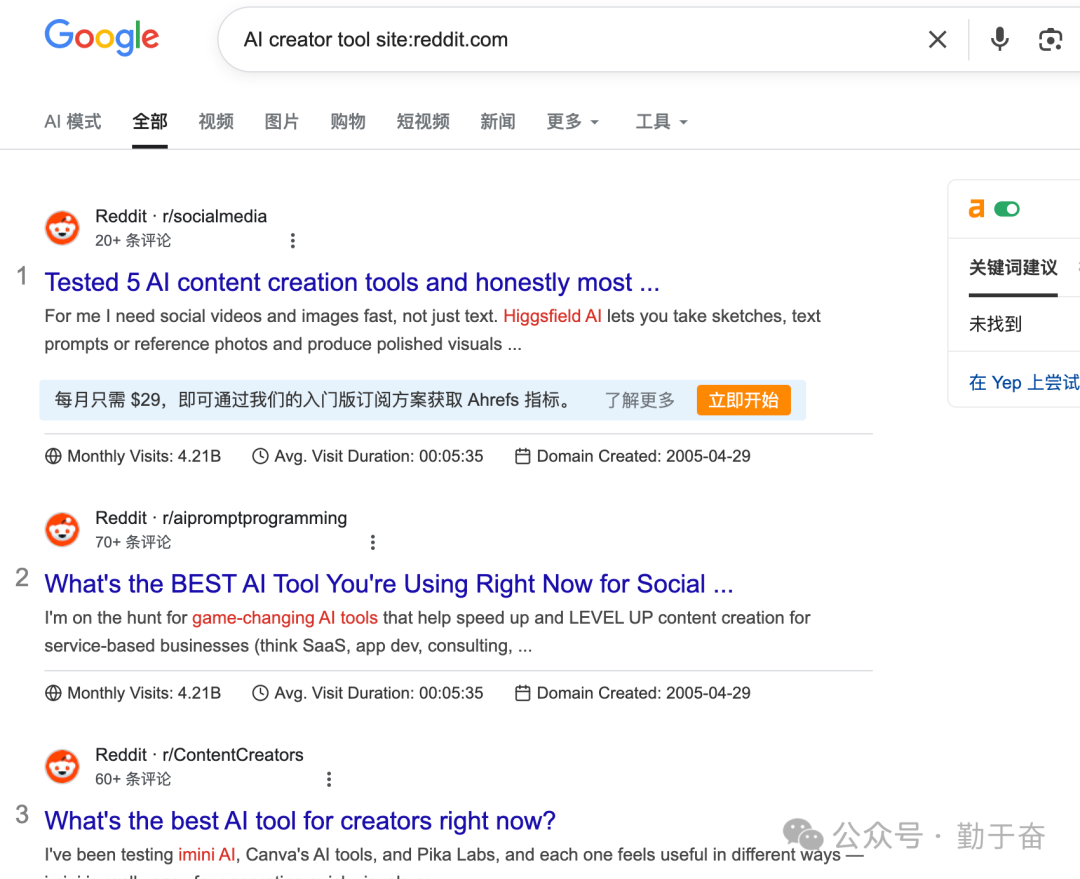Click into the search input field
1080x879 pixels.
click(x=579, y=40)
